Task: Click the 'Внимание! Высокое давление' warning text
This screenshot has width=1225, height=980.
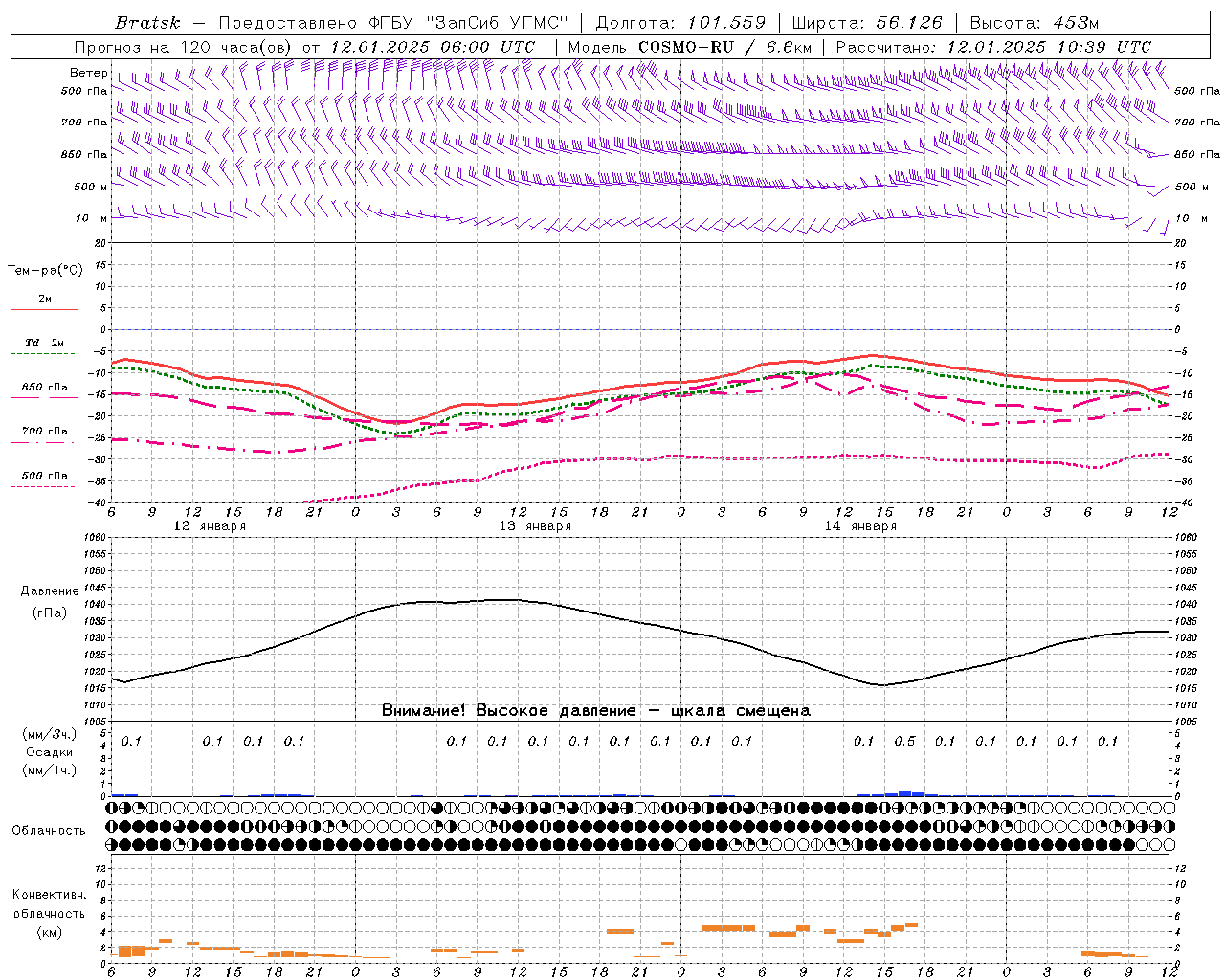Action: (x=508, y=711)
